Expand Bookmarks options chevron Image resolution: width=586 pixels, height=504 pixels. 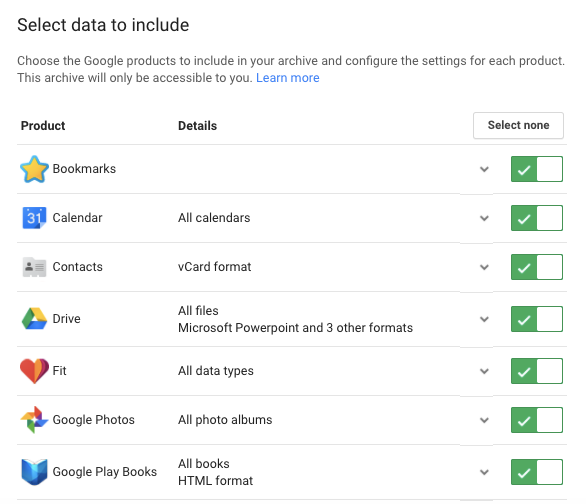pyautogui.click(x=484, y=169)
